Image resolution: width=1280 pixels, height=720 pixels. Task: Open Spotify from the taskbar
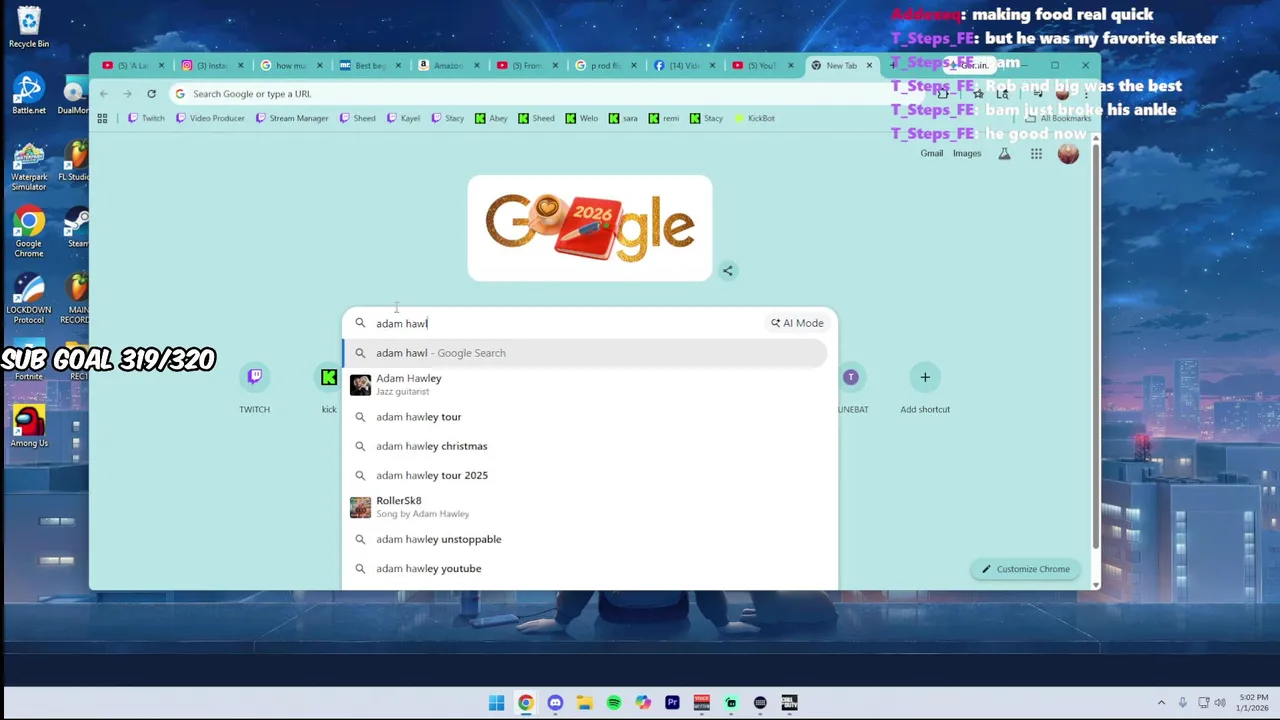[x=614, y=703]
